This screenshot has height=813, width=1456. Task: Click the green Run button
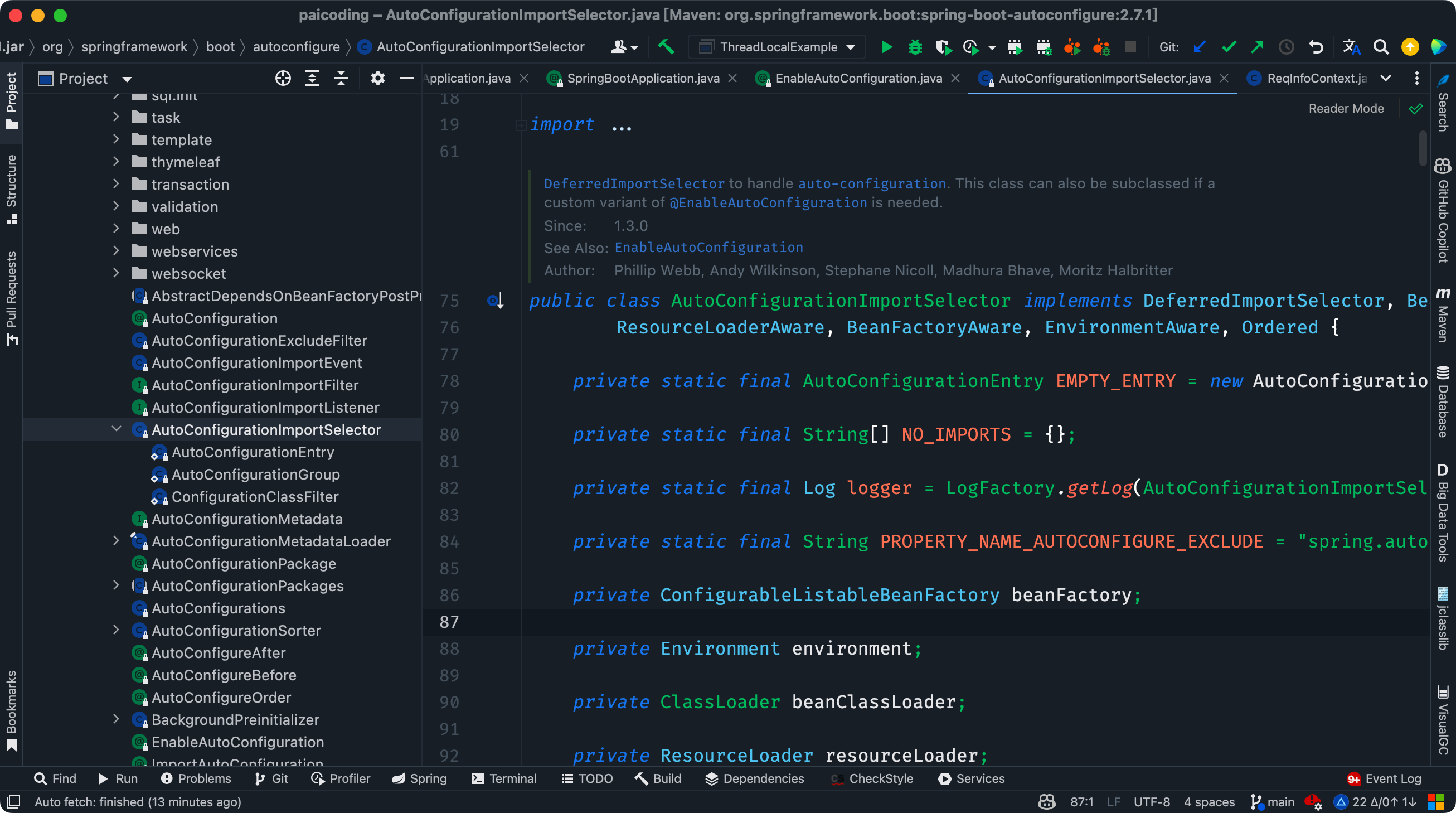(x=886, y=47)
